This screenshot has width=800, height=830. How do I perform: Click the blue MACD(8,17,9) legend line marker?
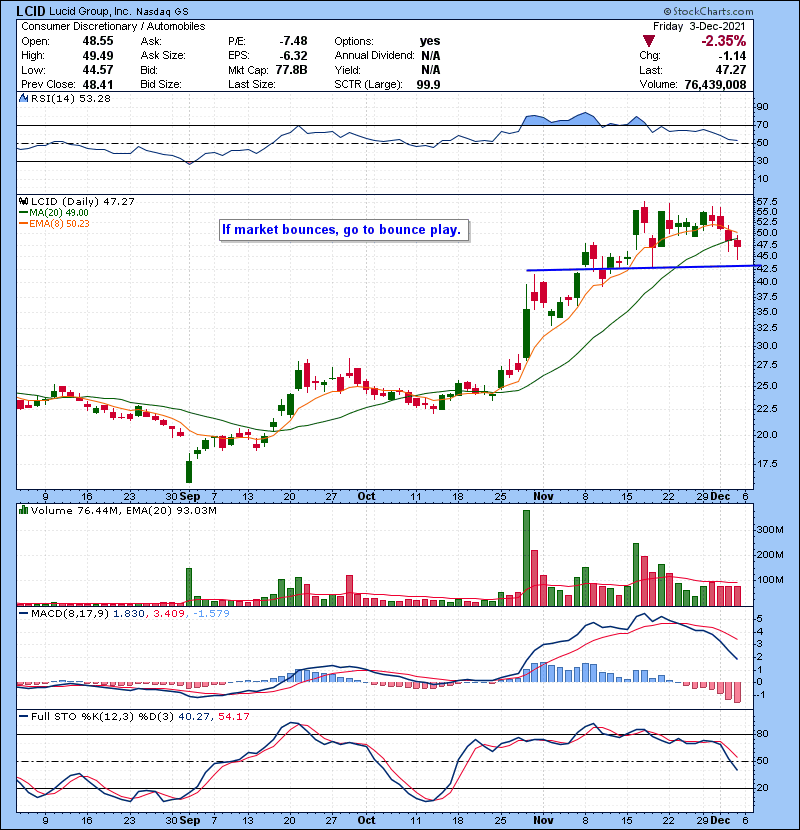coord(23,613)
